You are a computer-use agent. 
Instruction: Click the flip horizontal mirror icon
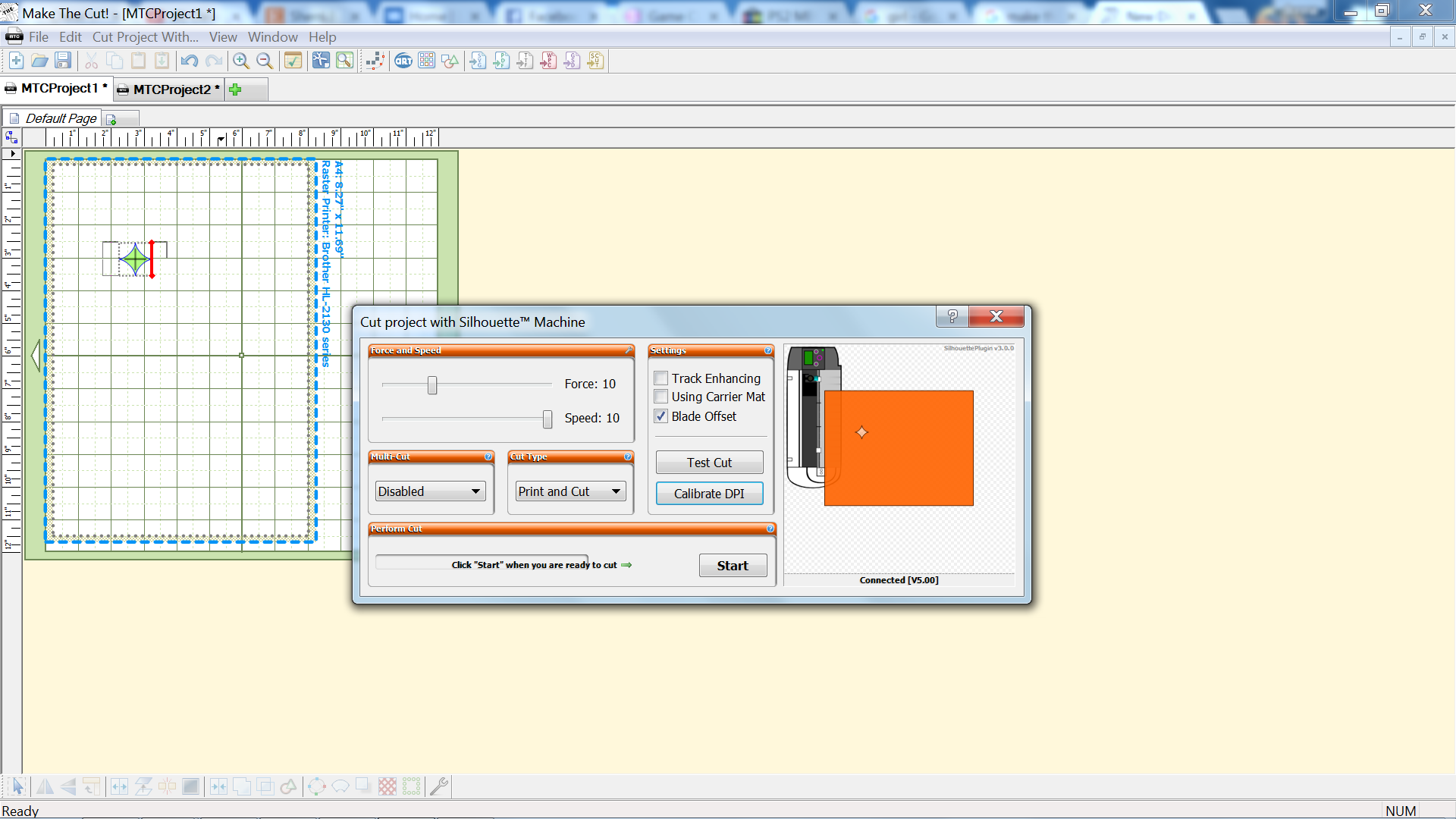(x=45, y=786)
